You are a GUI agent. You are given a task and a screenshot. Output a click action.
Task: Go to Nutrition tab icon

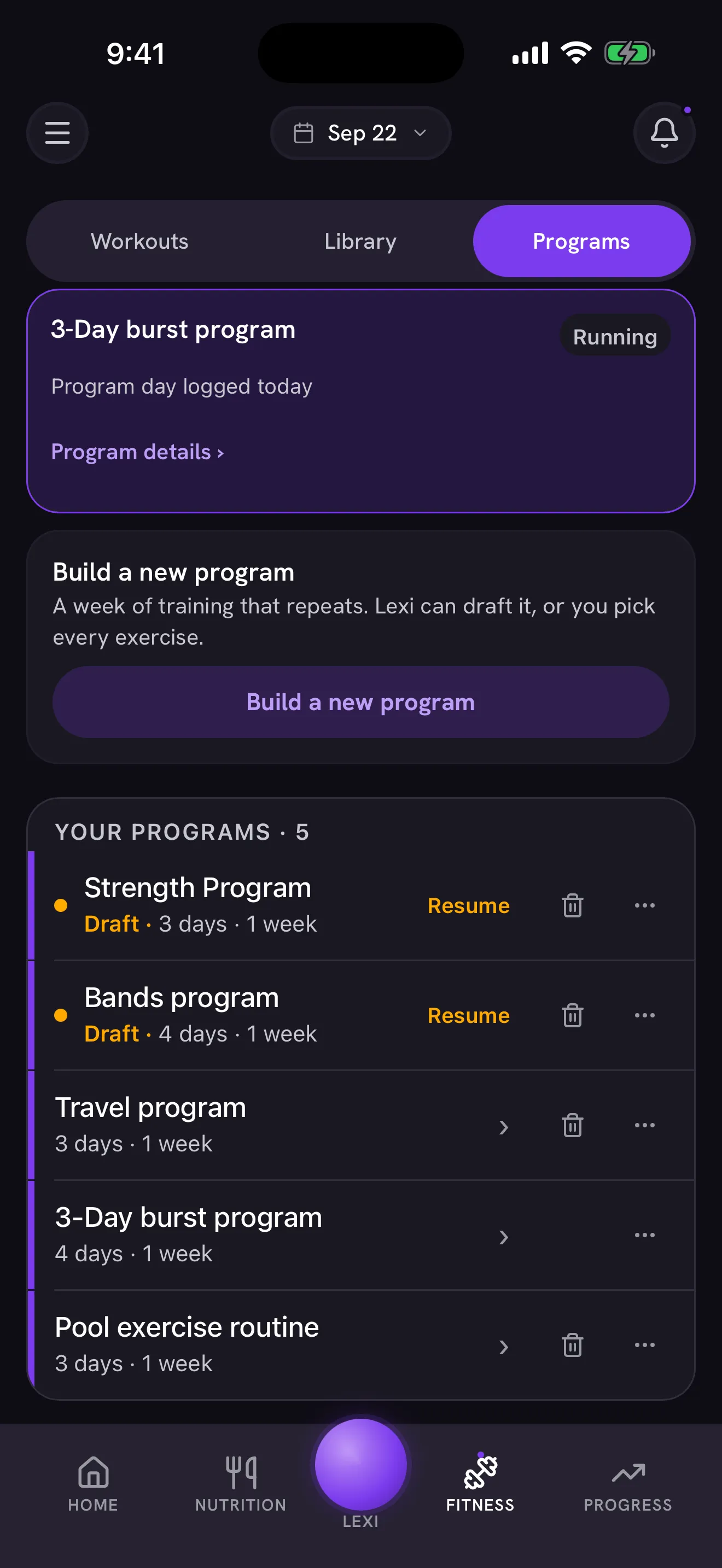click(241, 1472)
